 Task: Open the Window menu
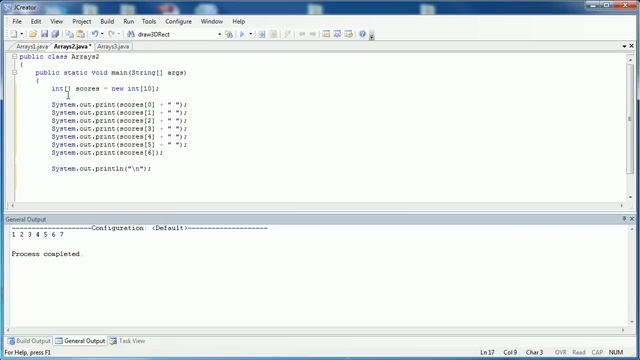pos(211,21)
